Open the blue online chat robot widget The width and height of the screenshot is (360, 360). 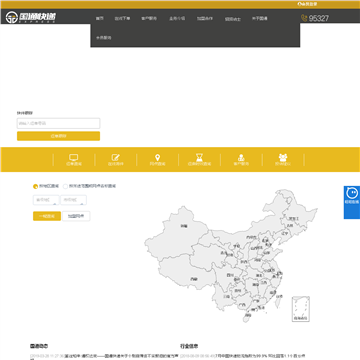(352, 202)
